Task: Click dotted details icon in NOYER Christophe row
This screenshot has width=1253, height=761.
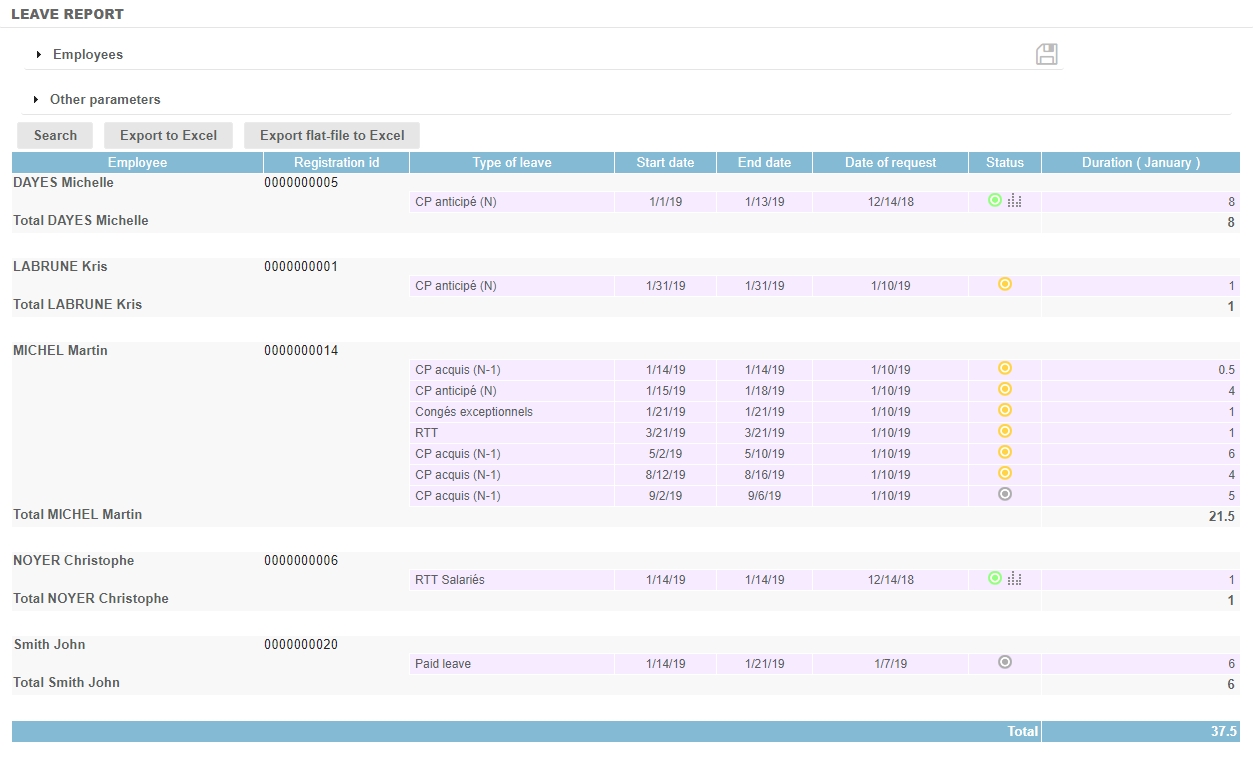Action: (1015, 579)
